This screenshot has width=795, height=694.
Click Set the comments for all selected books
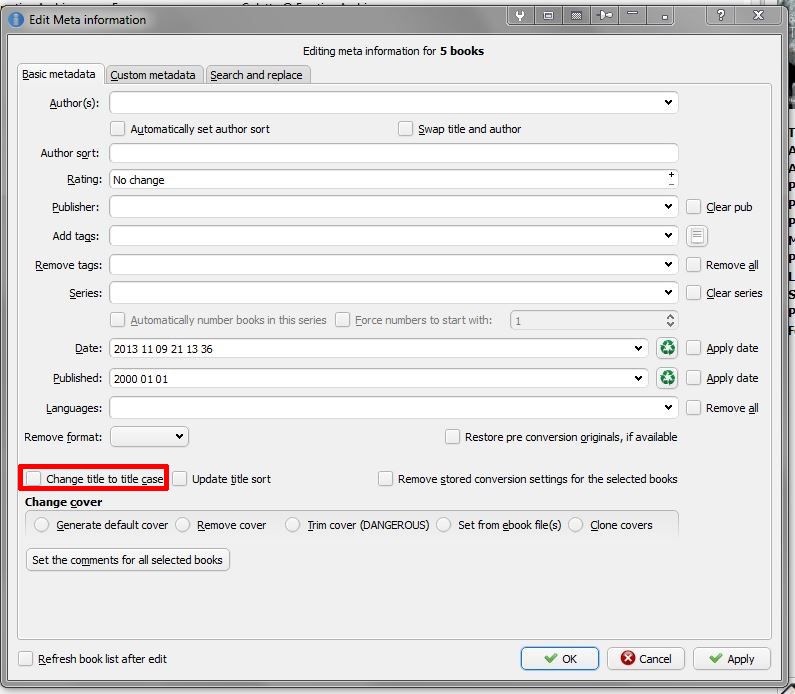[x=128, y=560]
